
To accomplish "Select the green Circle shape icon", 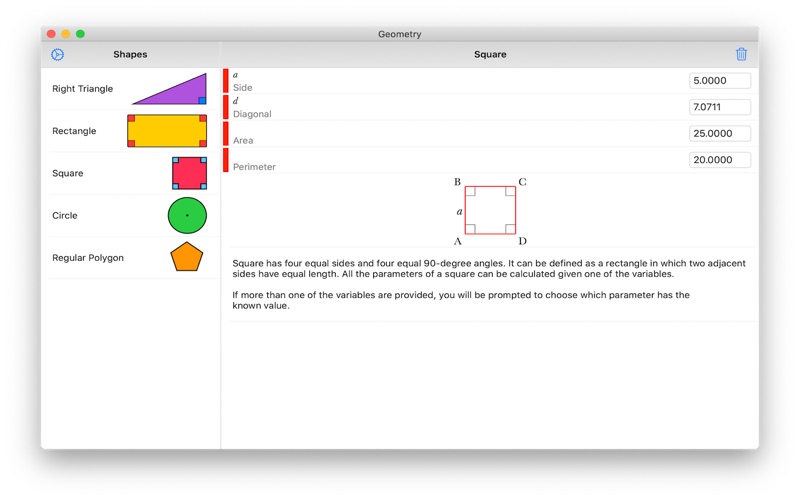I will pyautogui.click(x=187, y=215).
